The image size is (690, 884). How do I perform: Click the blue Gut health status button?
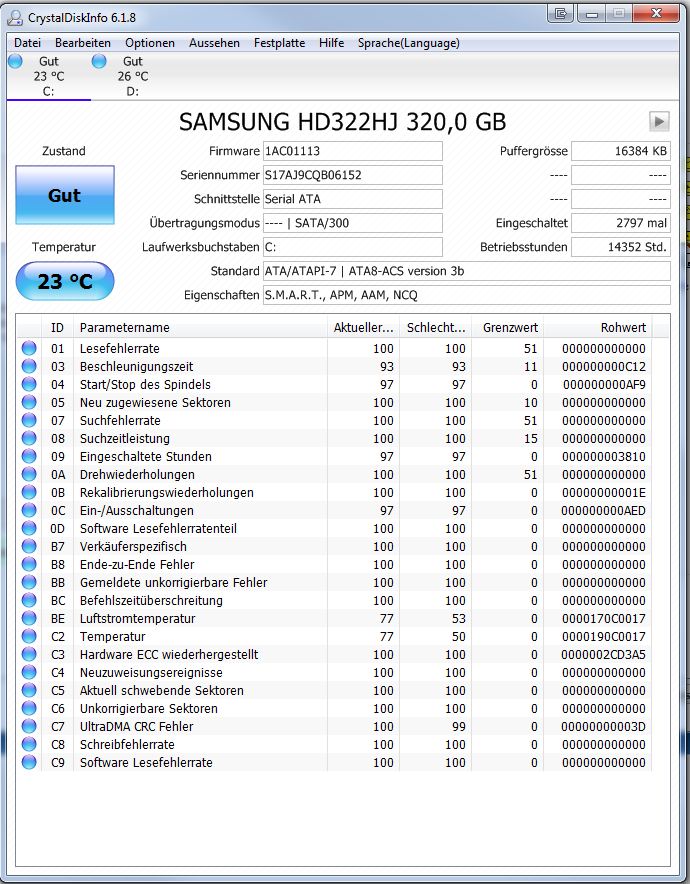(x=65, y=195)
